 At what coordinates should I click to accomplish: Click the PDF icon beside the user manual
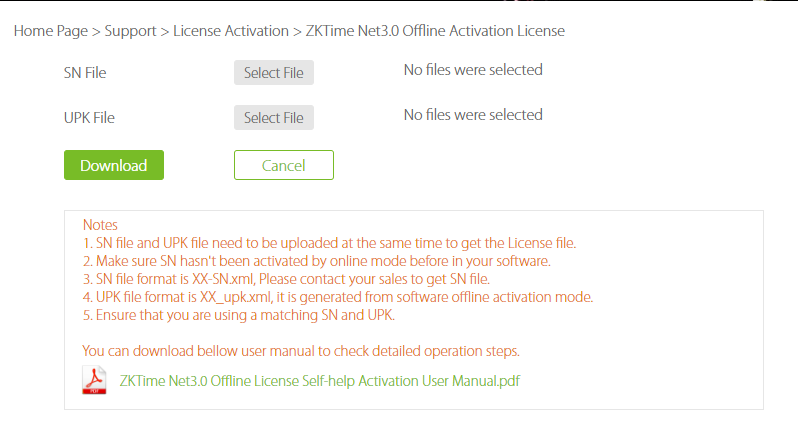click(x=95, y=381)
